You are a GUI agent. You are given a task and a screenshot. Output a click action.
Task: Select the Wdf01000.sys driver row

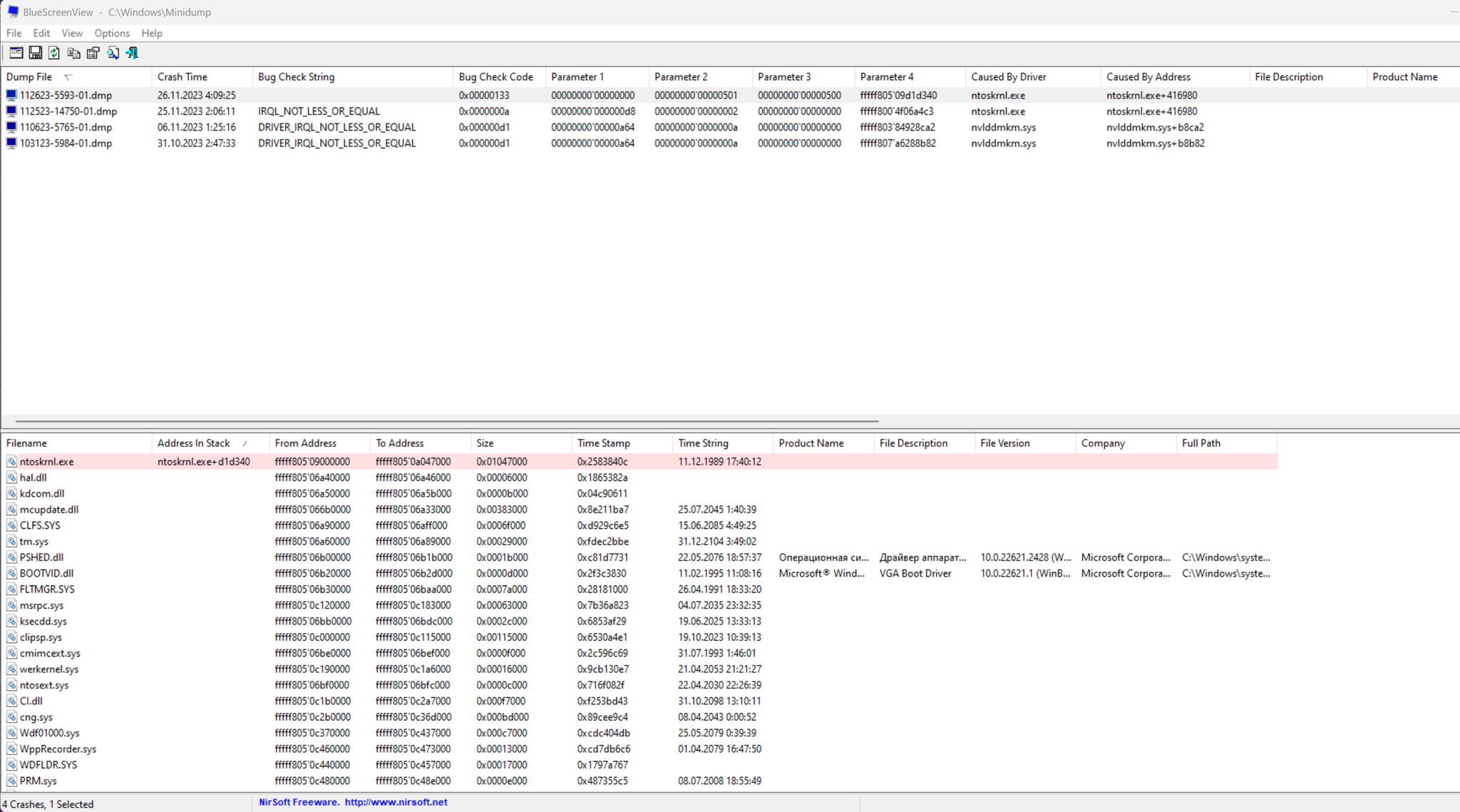[639, 733]
